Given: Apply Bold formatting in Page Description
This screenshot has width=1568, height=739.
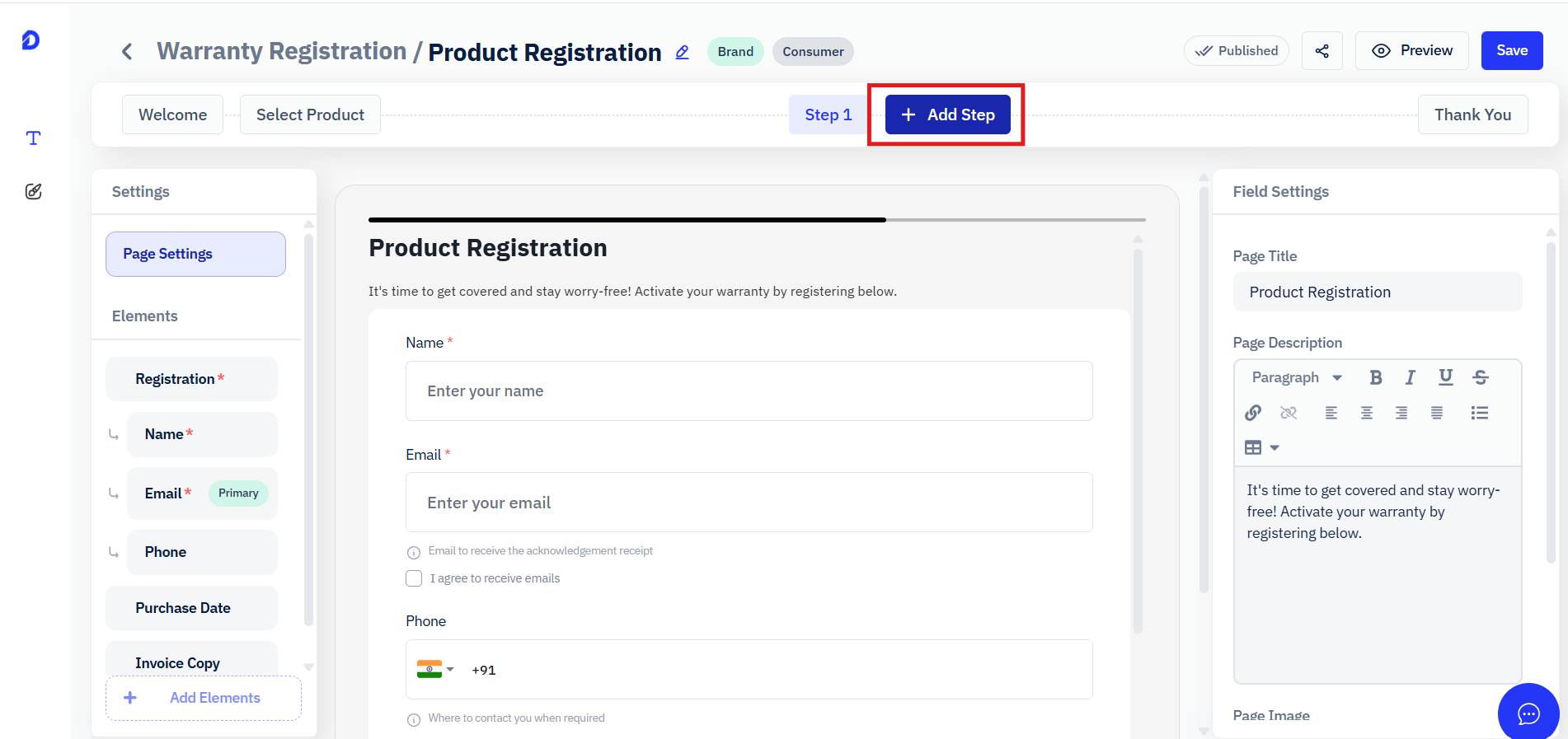Looking at the screenshot, I should pos(1375,377).
